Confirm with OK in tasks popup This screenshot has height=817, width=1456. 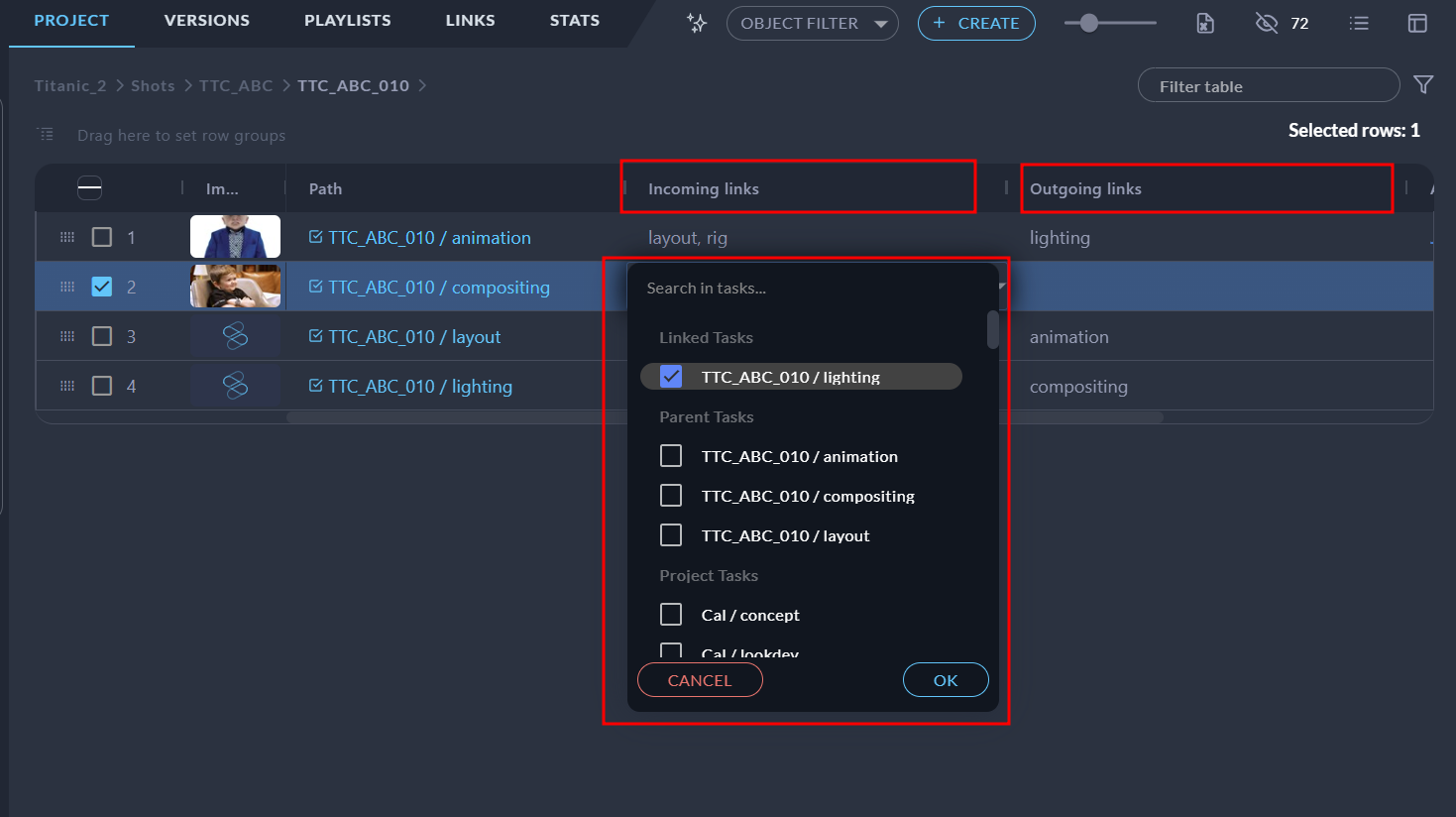click(946, 680)
